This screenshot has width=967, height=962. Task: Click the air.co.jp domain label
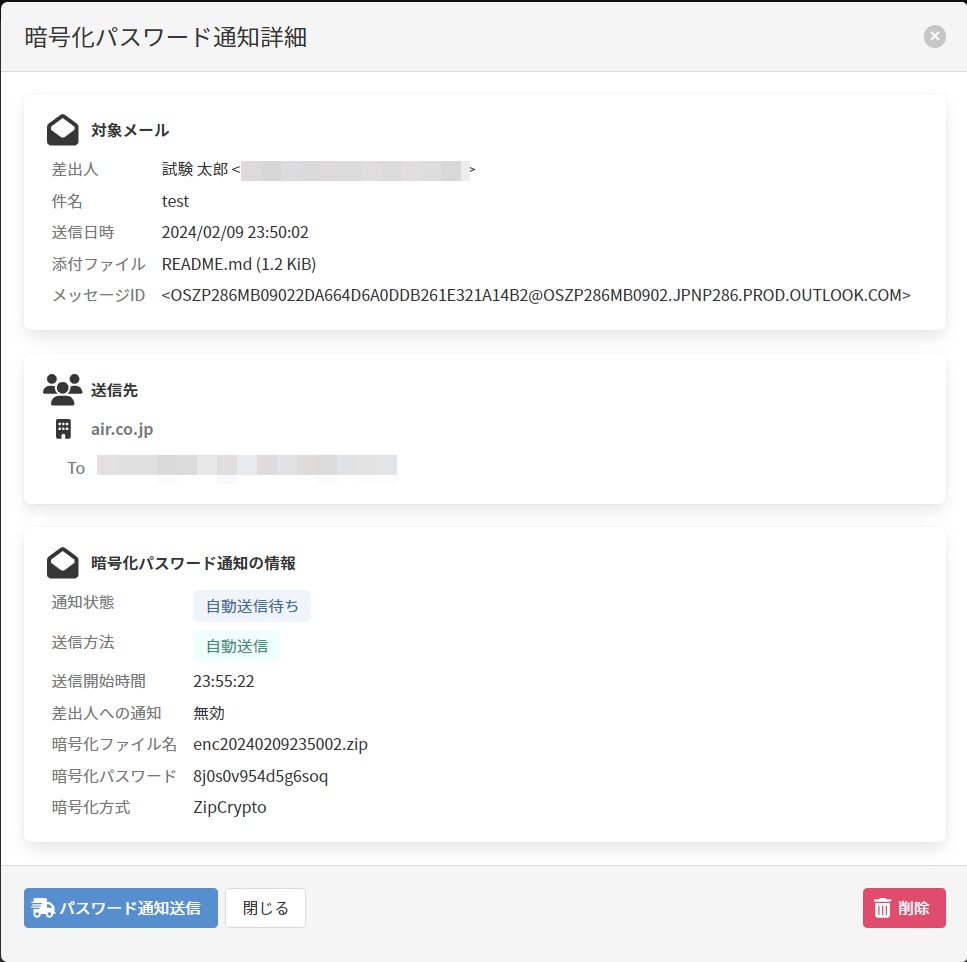coord(122,429)
